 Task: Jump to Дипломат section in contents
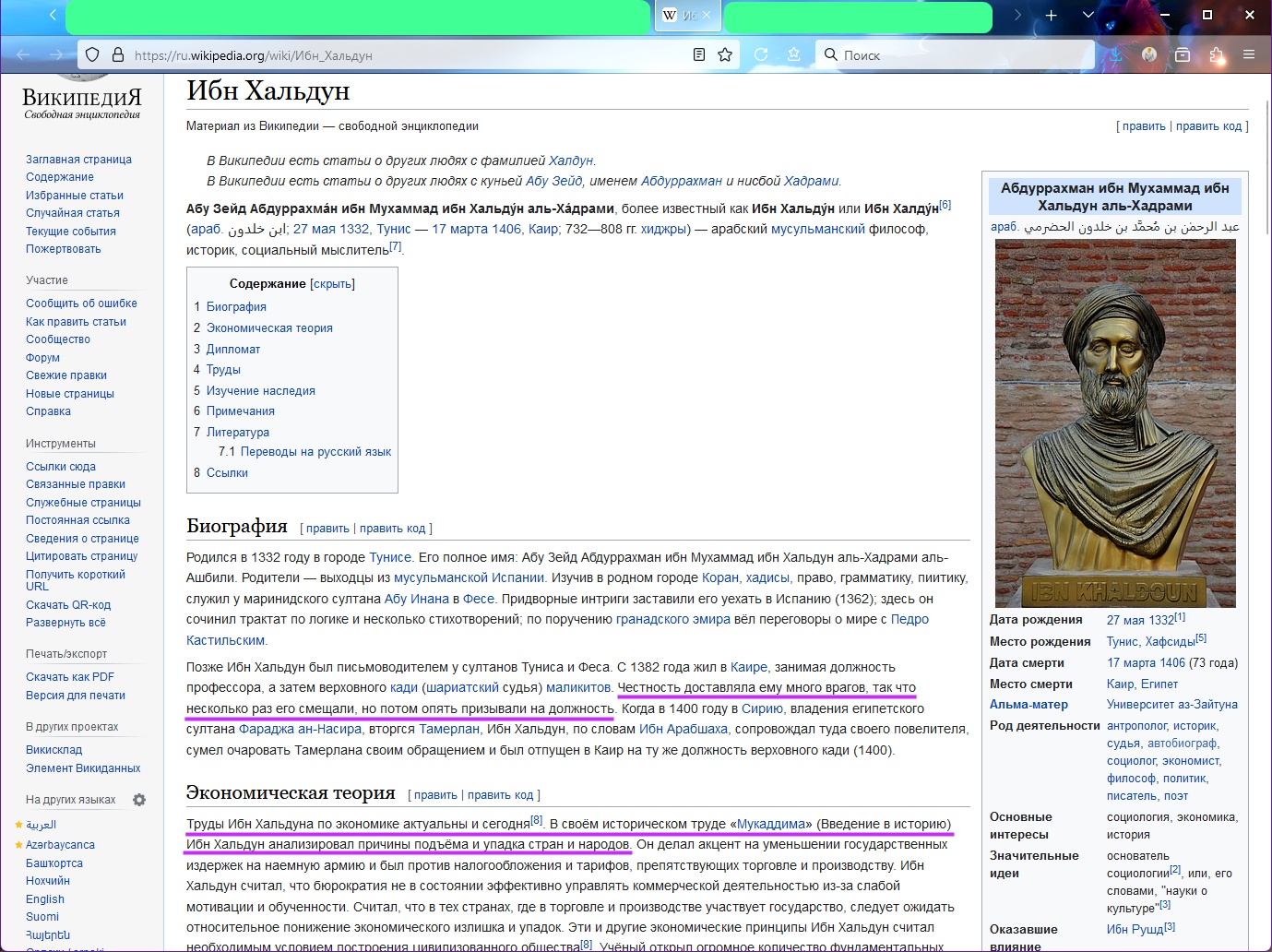pos(233,350)
